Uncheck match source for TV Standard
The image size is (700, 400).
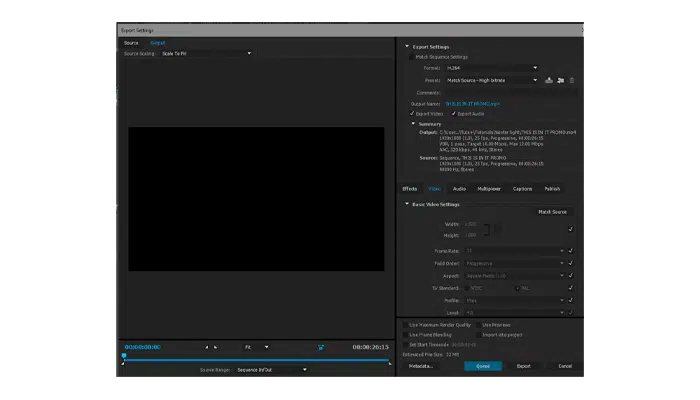[571, 288]
